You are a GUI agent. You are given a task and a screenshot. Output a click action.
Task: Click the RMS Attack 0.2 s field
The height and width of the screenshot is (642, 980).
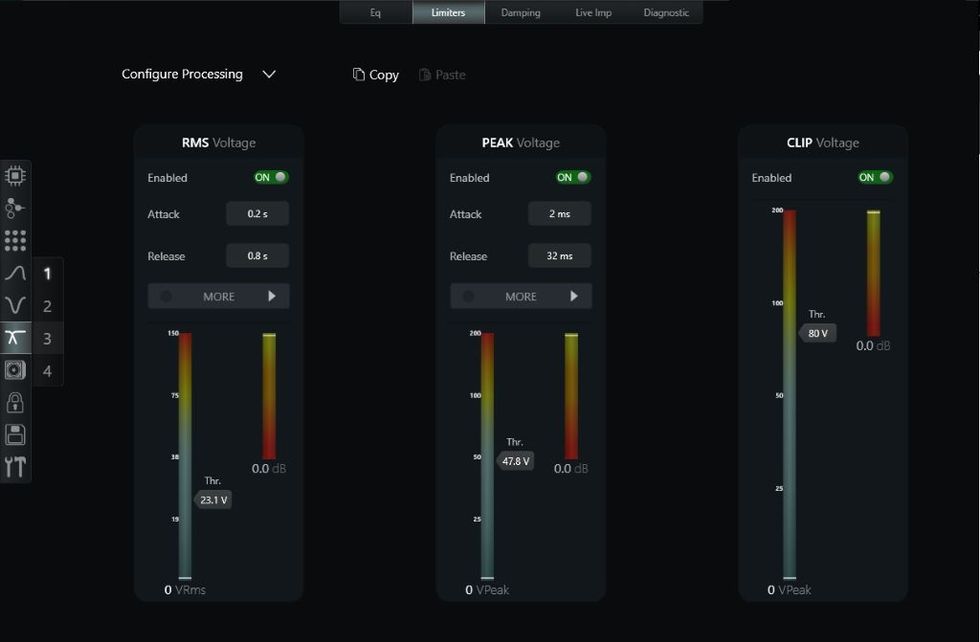[257, 214]
